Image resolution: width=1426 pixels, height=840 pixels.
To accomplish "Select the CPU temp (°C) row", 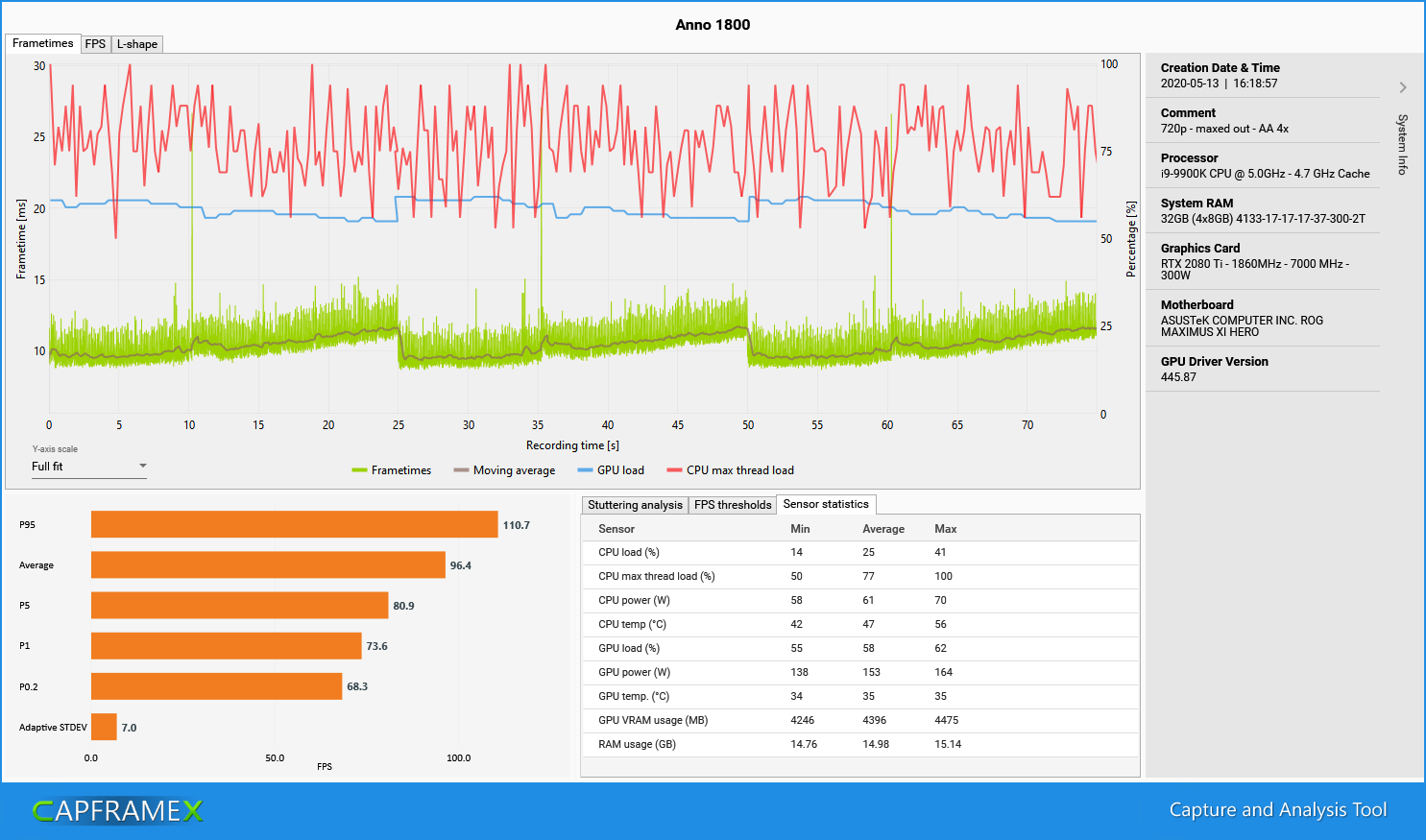I will coord(860,624).
